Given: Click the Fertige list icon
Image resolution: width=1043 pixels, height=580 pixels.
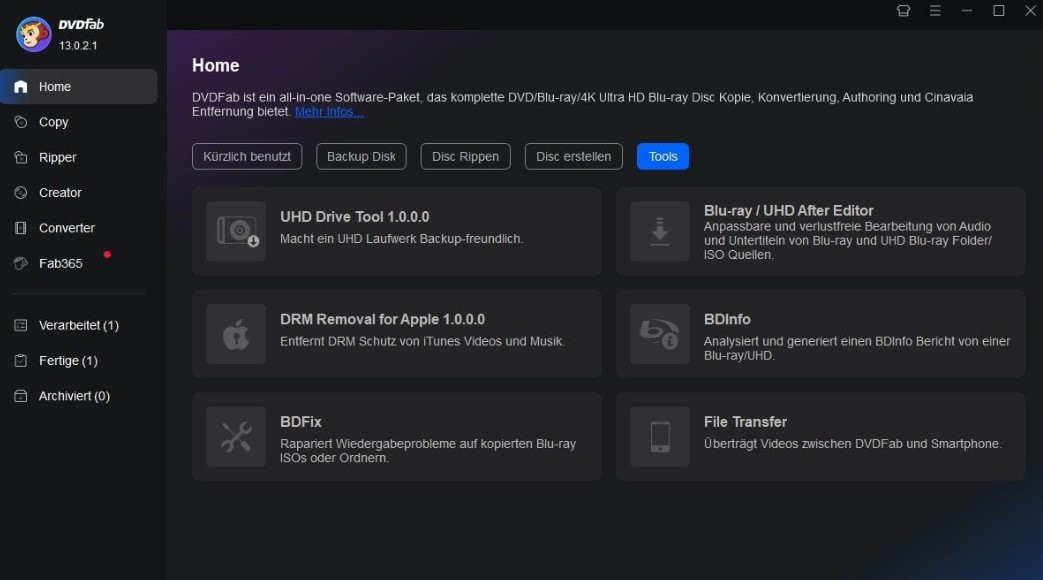Looking at the screenshot, I should pyautogui.click(x=21, y=361).
